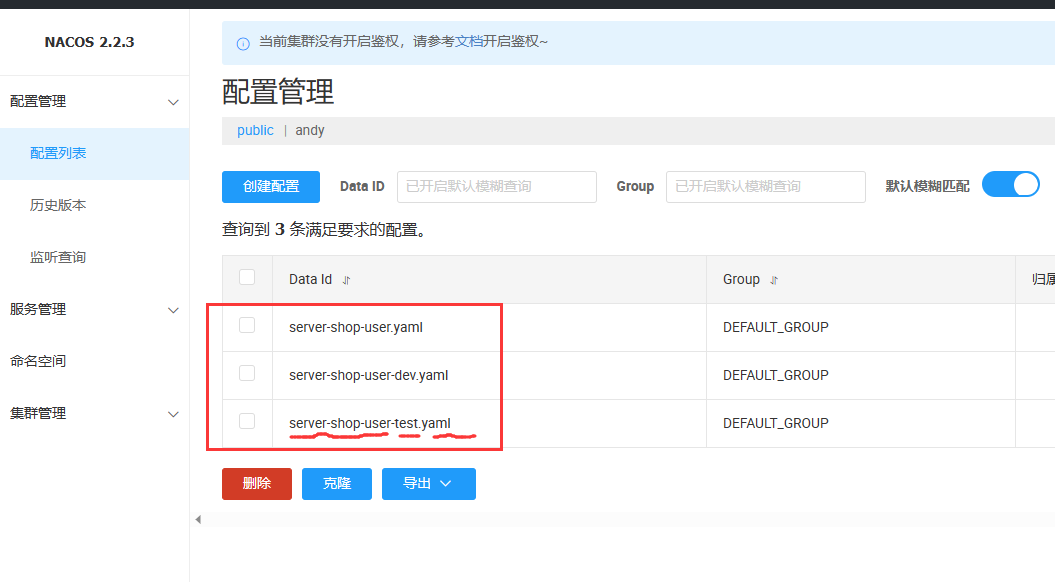1055x582 pixels.
Task: Switch to the public namespace
Action: click(255, 131)
